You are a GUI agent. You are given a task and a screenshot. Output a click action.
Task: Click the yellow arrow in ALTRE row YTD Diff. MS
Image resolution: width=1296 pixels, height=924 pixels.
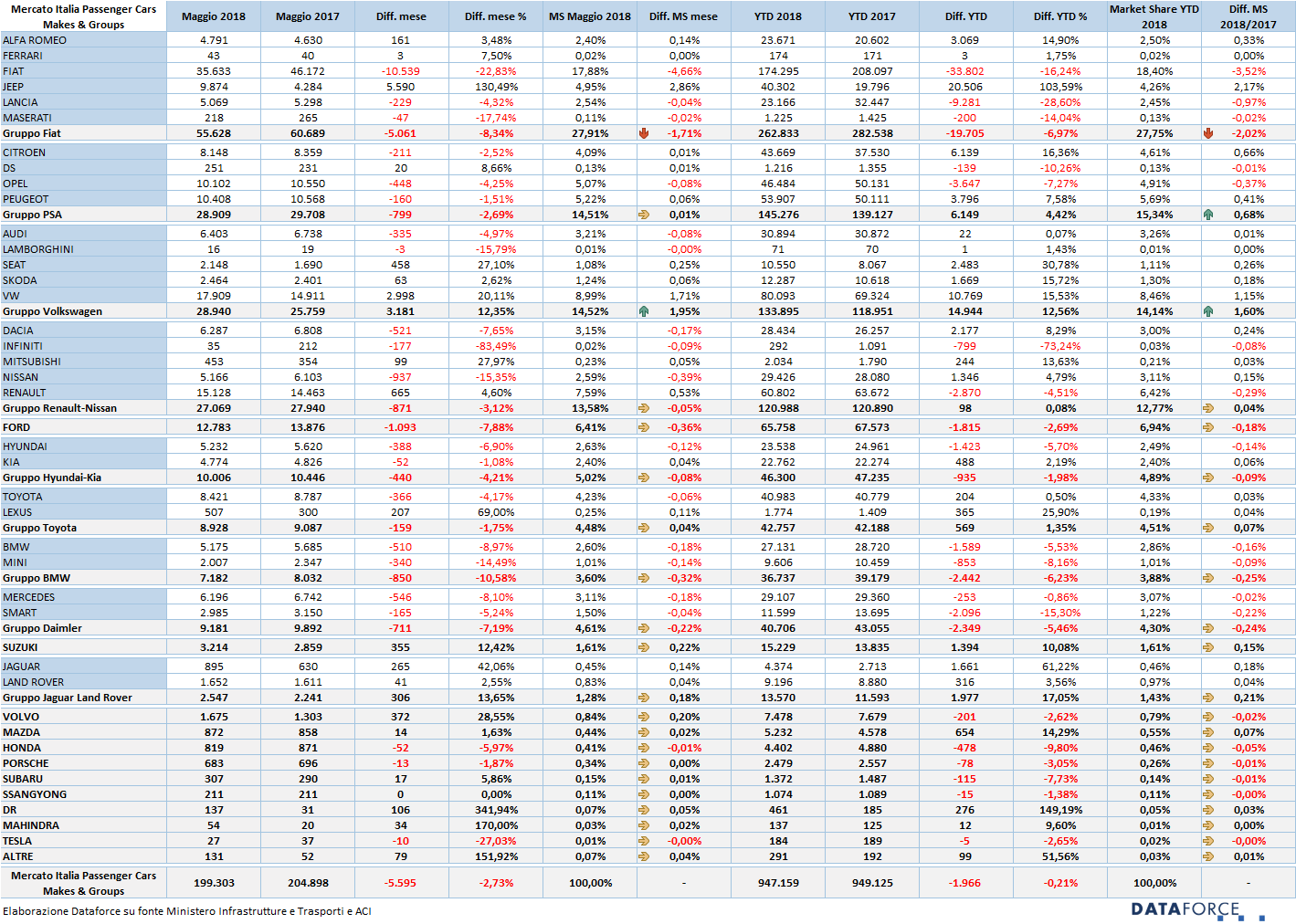1208,856
